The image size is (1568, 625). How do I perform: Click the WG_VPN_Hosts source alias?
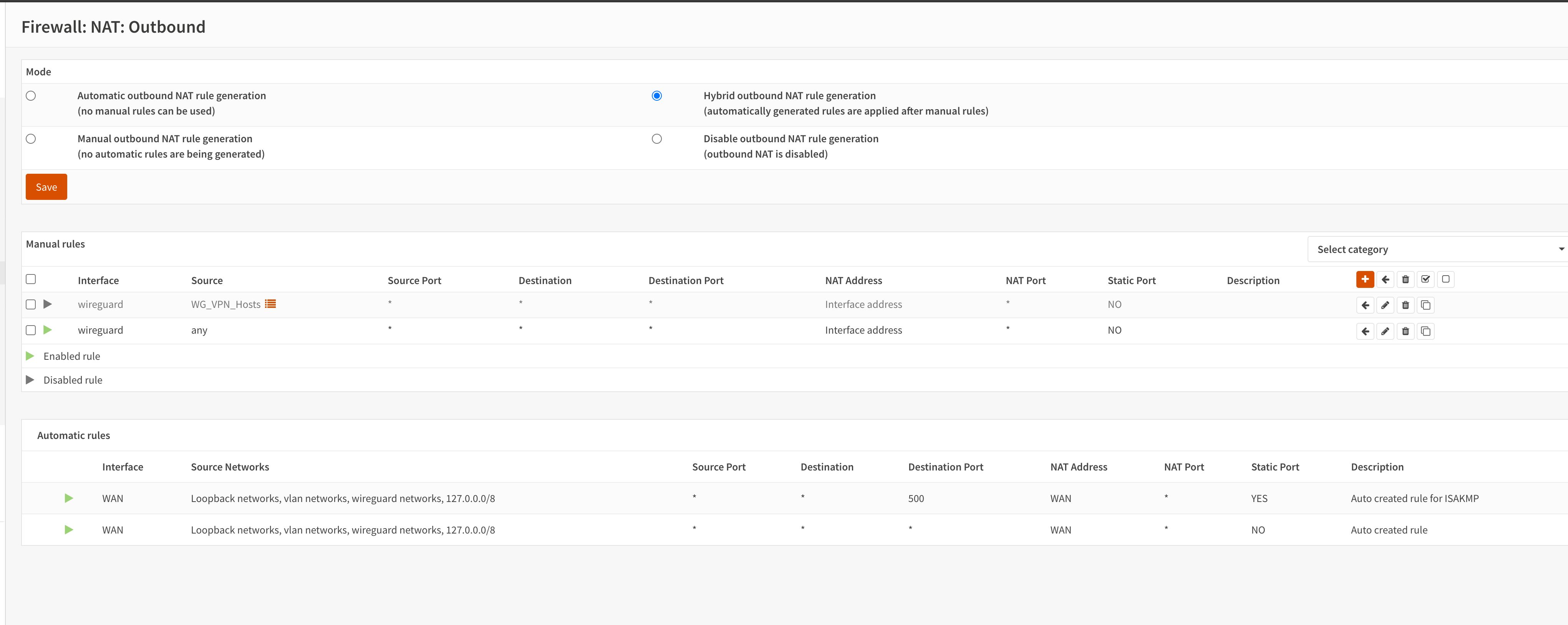(226, 304)
